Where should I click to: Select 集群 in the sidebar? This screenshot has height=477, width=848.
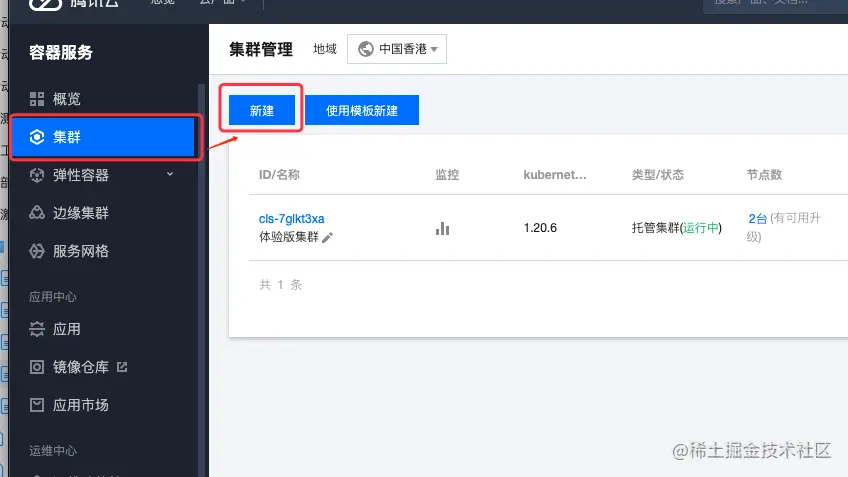pos(103,137)
